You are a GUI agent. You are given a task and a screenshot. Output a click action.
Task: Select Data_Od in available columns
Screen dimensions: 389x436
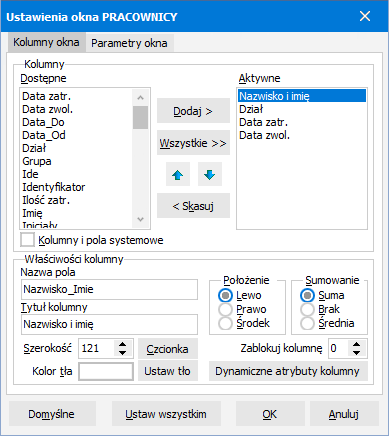(x=77, y=135)
